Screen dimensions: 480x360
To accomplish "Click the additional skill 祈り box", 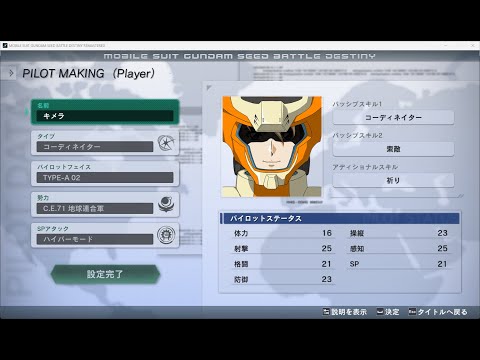I will (393, 180).
